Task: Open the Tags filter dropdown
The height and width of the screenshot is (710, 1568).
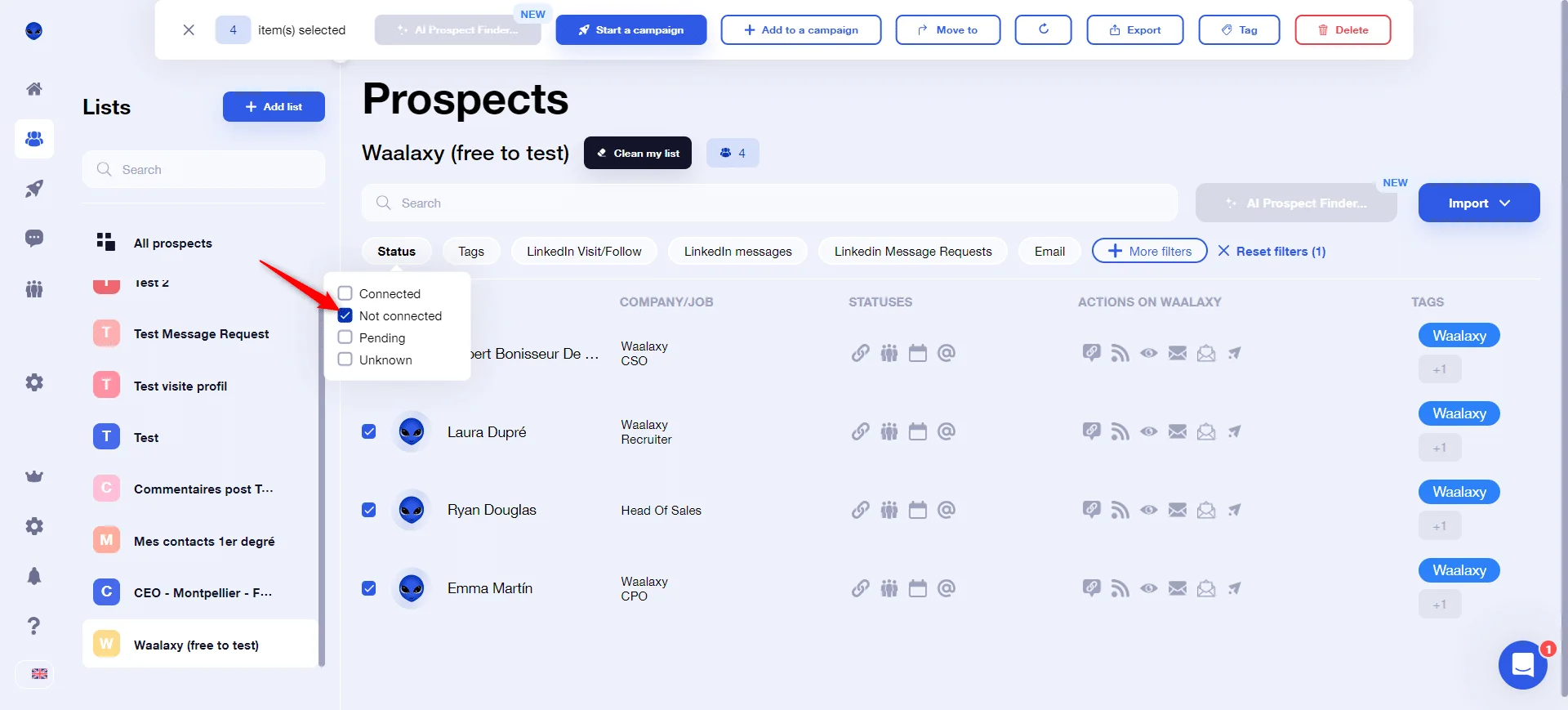Action: coord(471,251)
